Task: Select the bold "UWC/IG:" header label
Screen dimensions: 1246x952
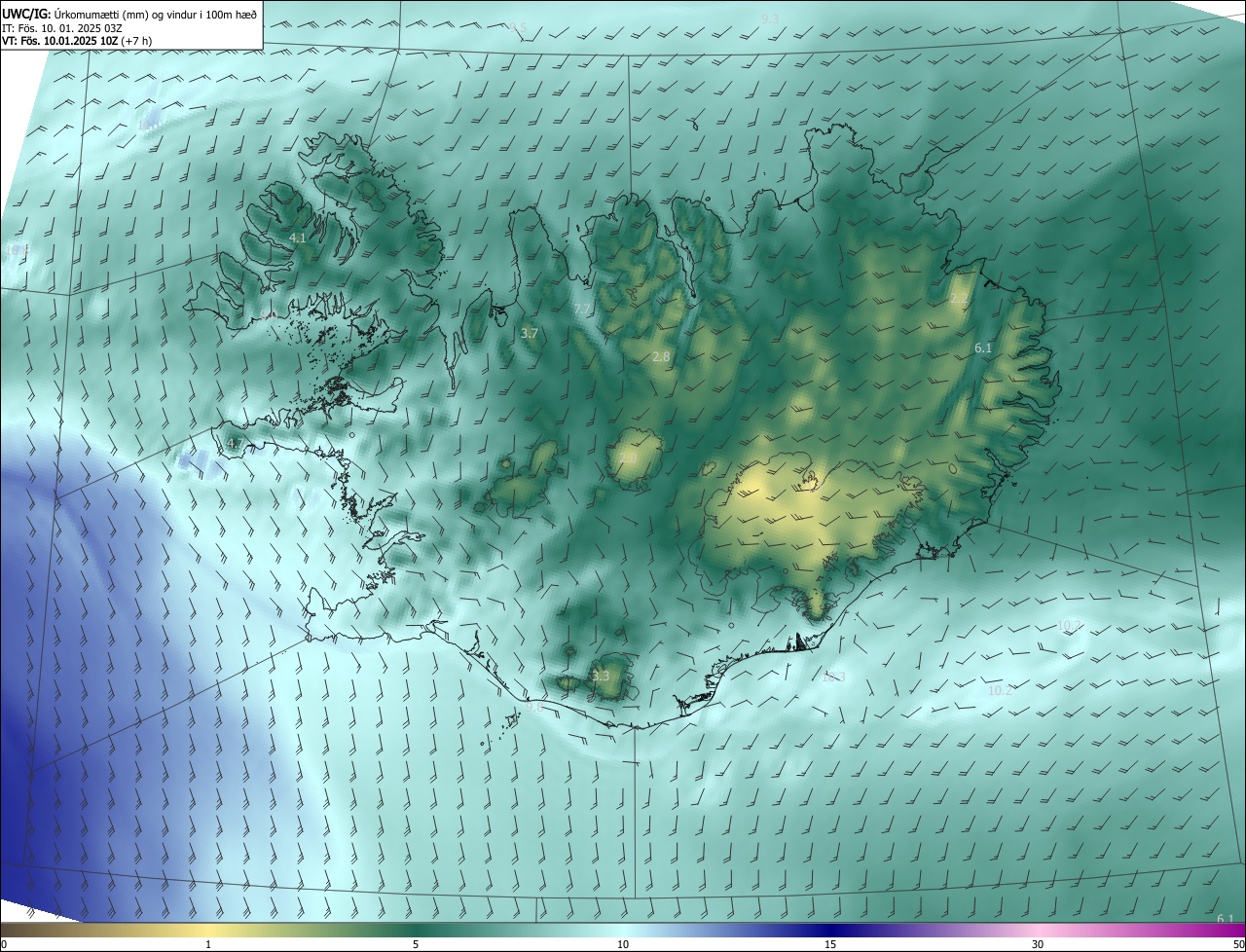Action: (26, 14)
